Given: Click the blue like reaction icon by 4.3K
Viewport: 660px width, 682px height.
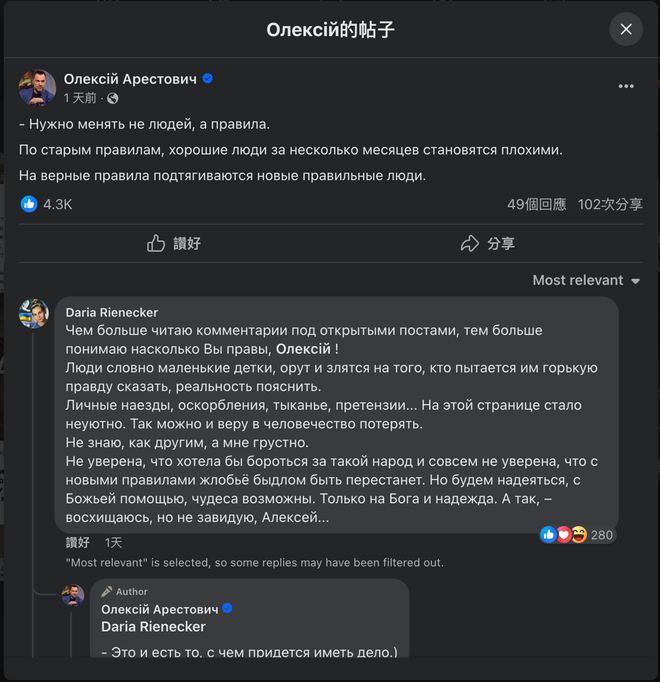Looking at the screenshot, I should coord(29,204).
